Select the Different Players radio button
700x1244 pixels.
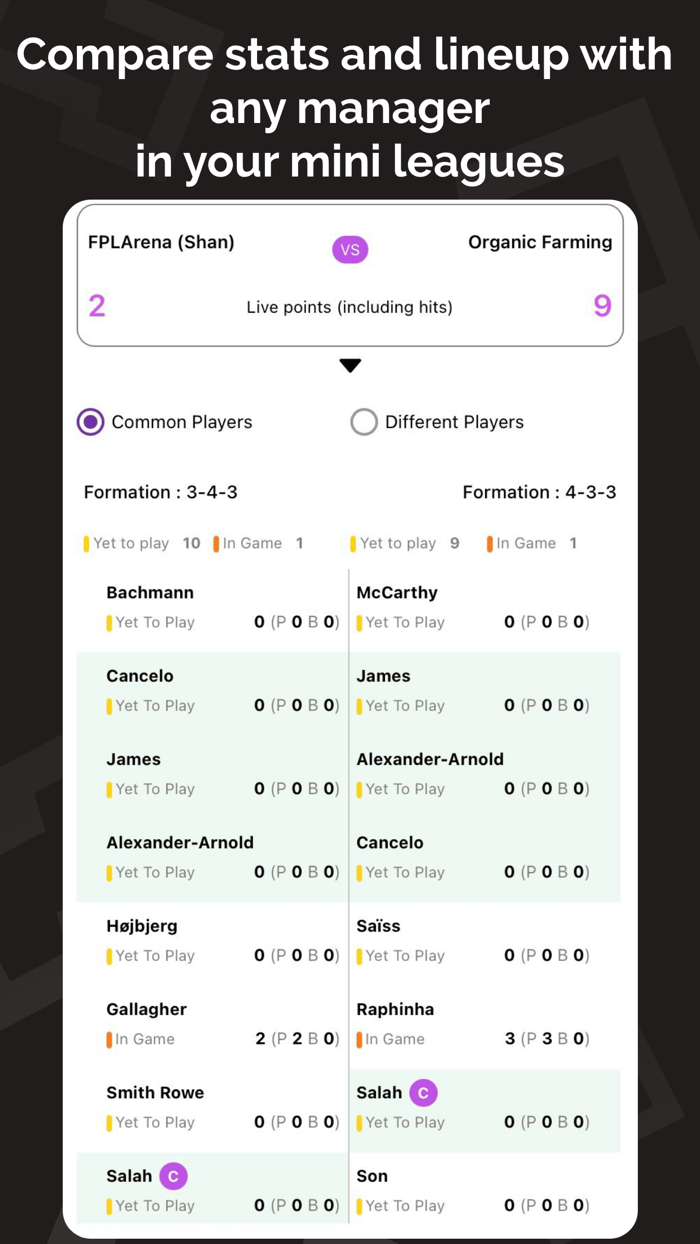pos(364,422)
